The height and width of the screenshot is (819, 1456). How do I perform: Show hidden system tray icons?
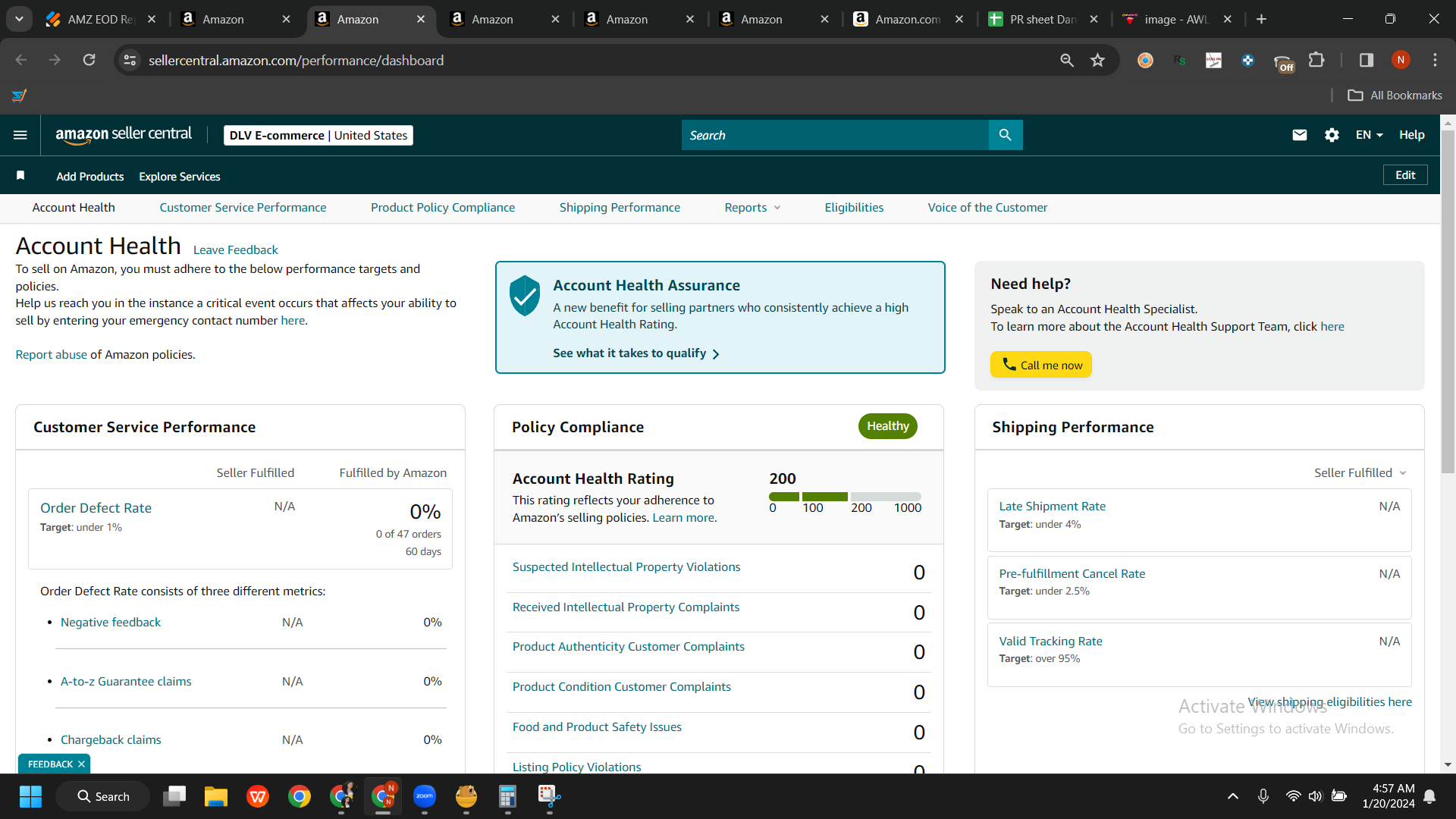(1233, 796)
